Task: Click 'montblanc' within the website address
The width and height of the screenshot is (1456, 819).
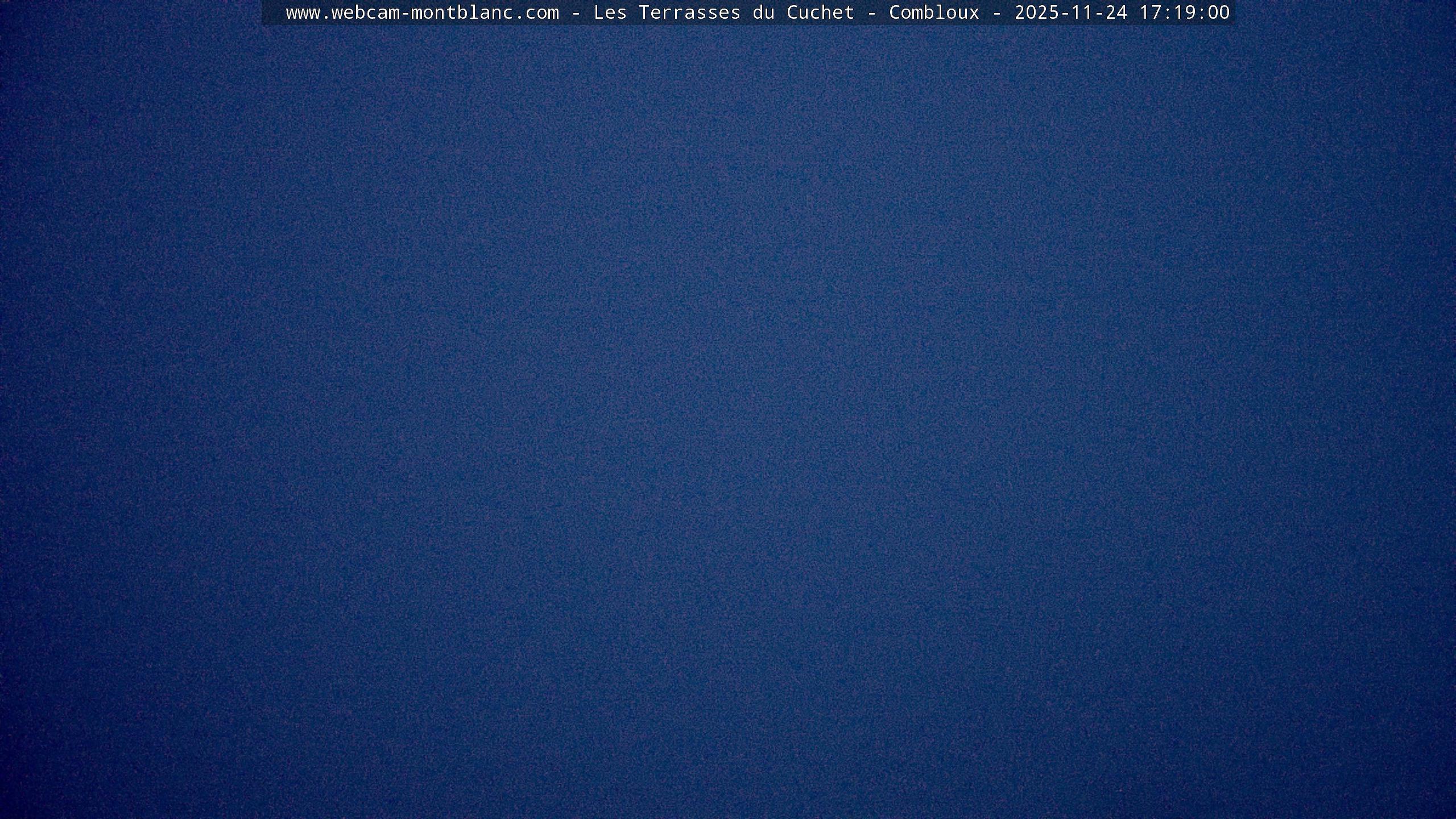Action: 462,13
